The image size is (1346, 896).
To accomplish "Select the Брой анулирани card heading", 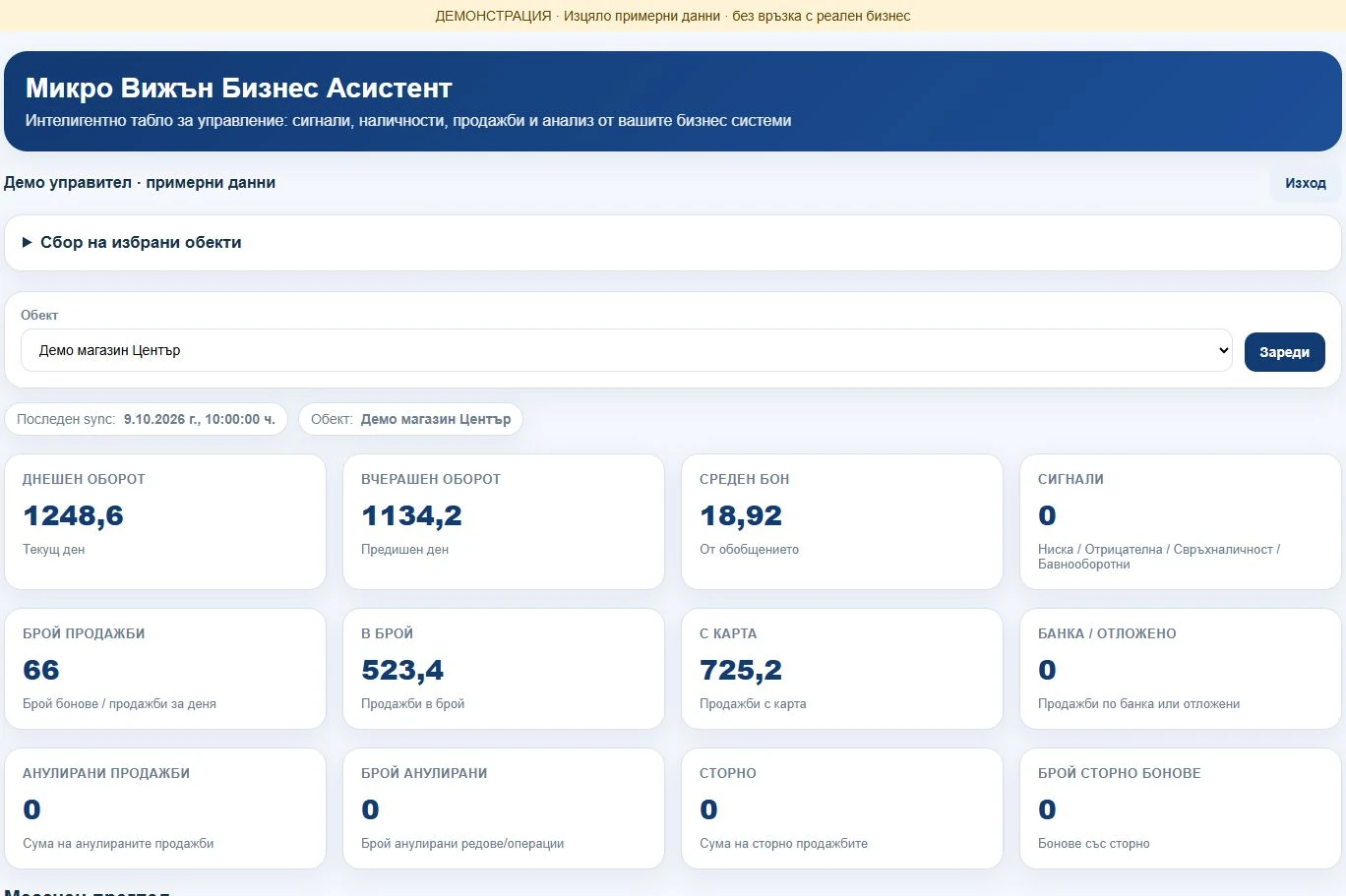I will point(424,773).
